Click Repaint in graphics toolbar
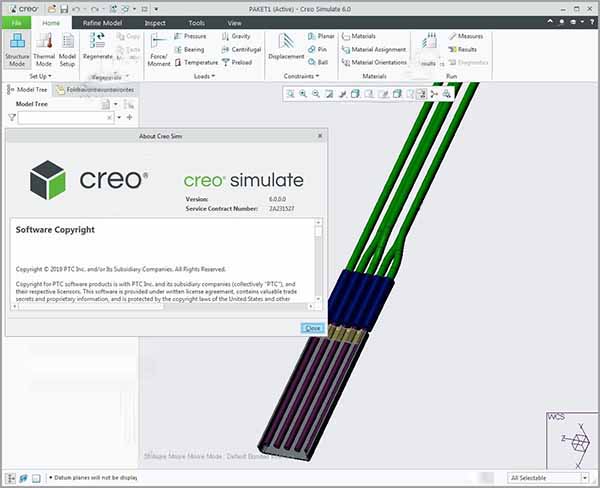The width and height of the screenshot is (600, 488). click(329, 94)
